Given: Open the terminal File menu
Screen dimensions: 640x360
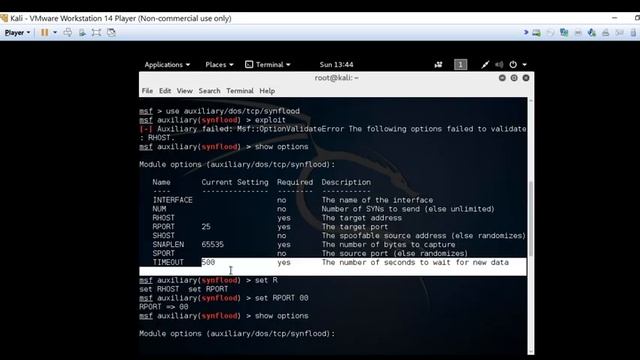Looking at the screenshot, I should pos(147,91).
